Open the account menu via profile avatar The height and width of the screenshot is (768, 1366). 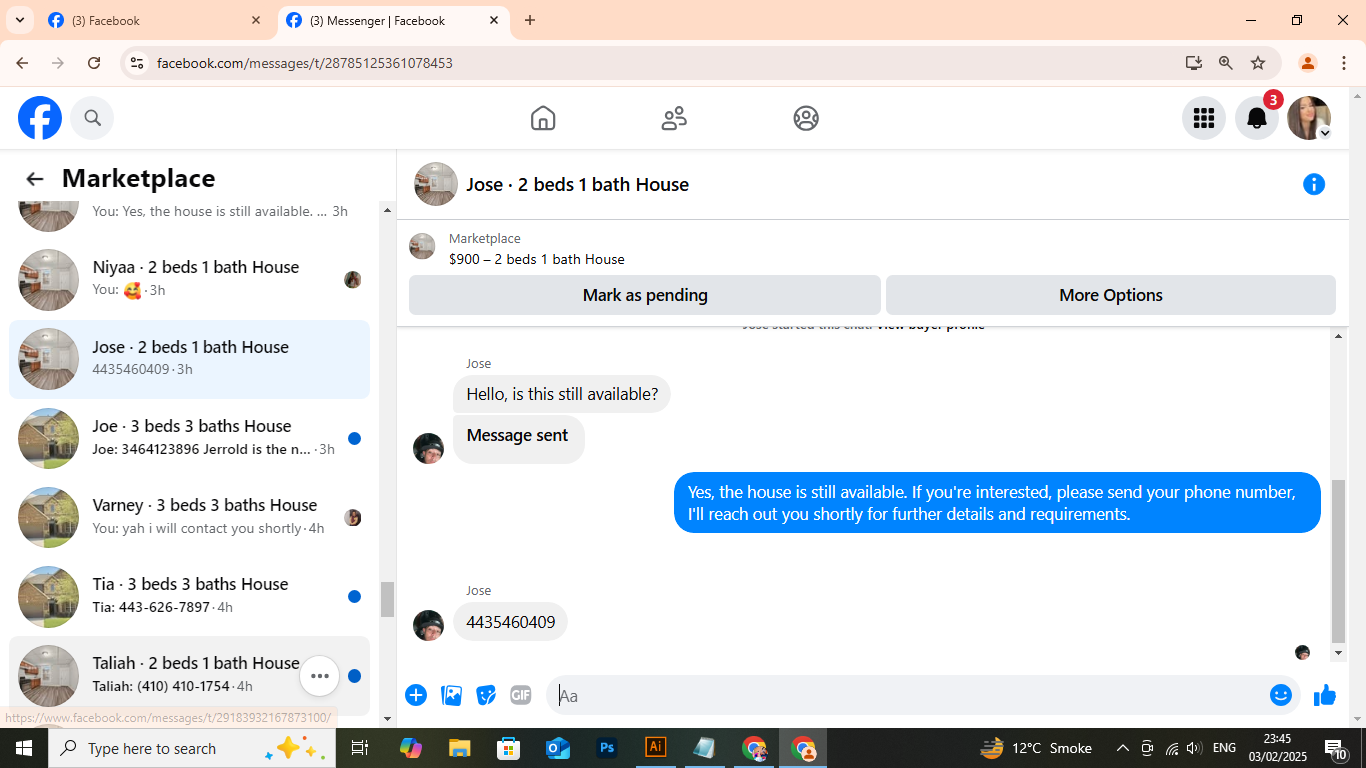[x=1309, y=118]
